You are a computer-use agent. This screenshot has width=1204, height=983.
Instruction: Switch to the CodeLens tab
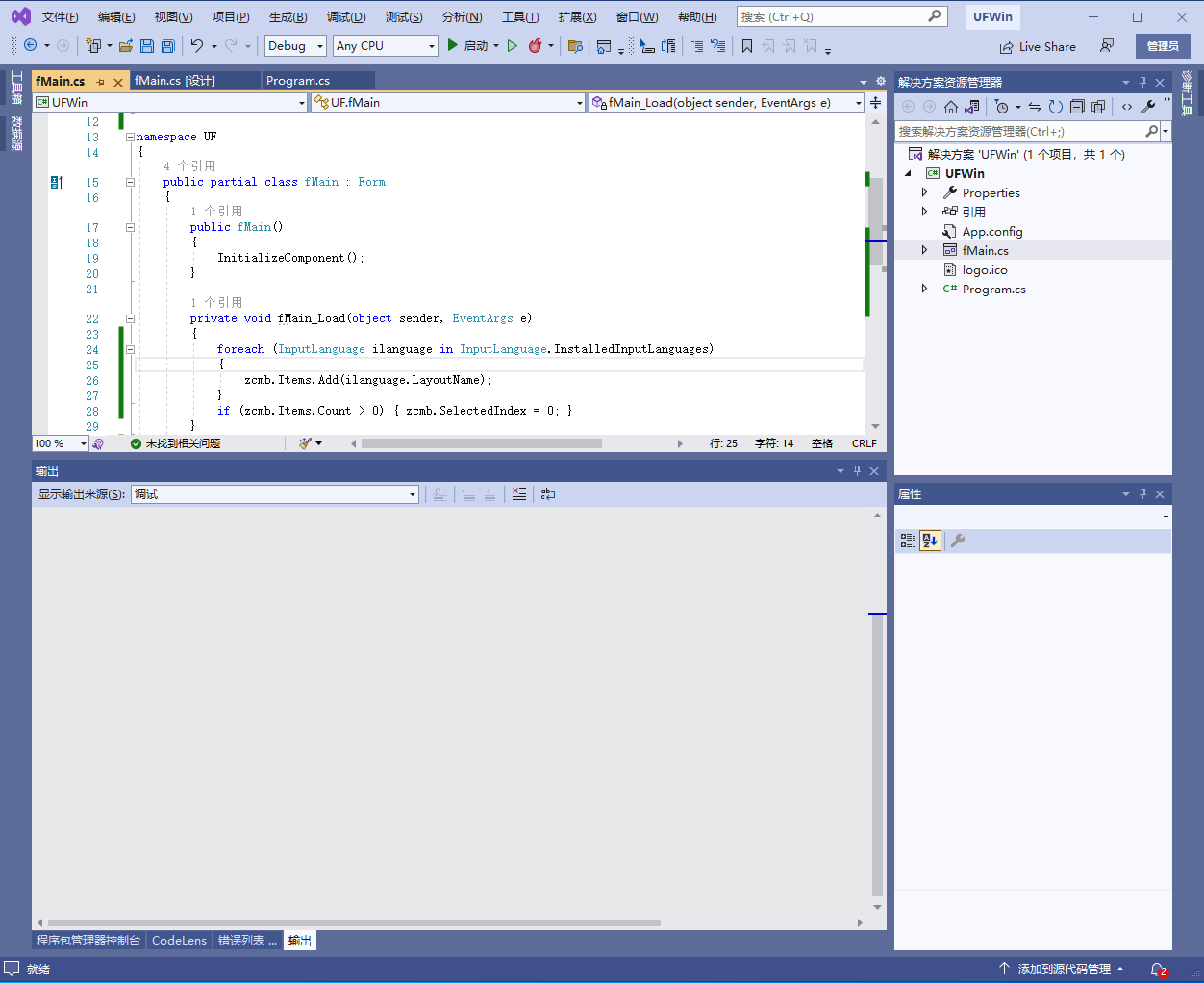pos(179,941)
